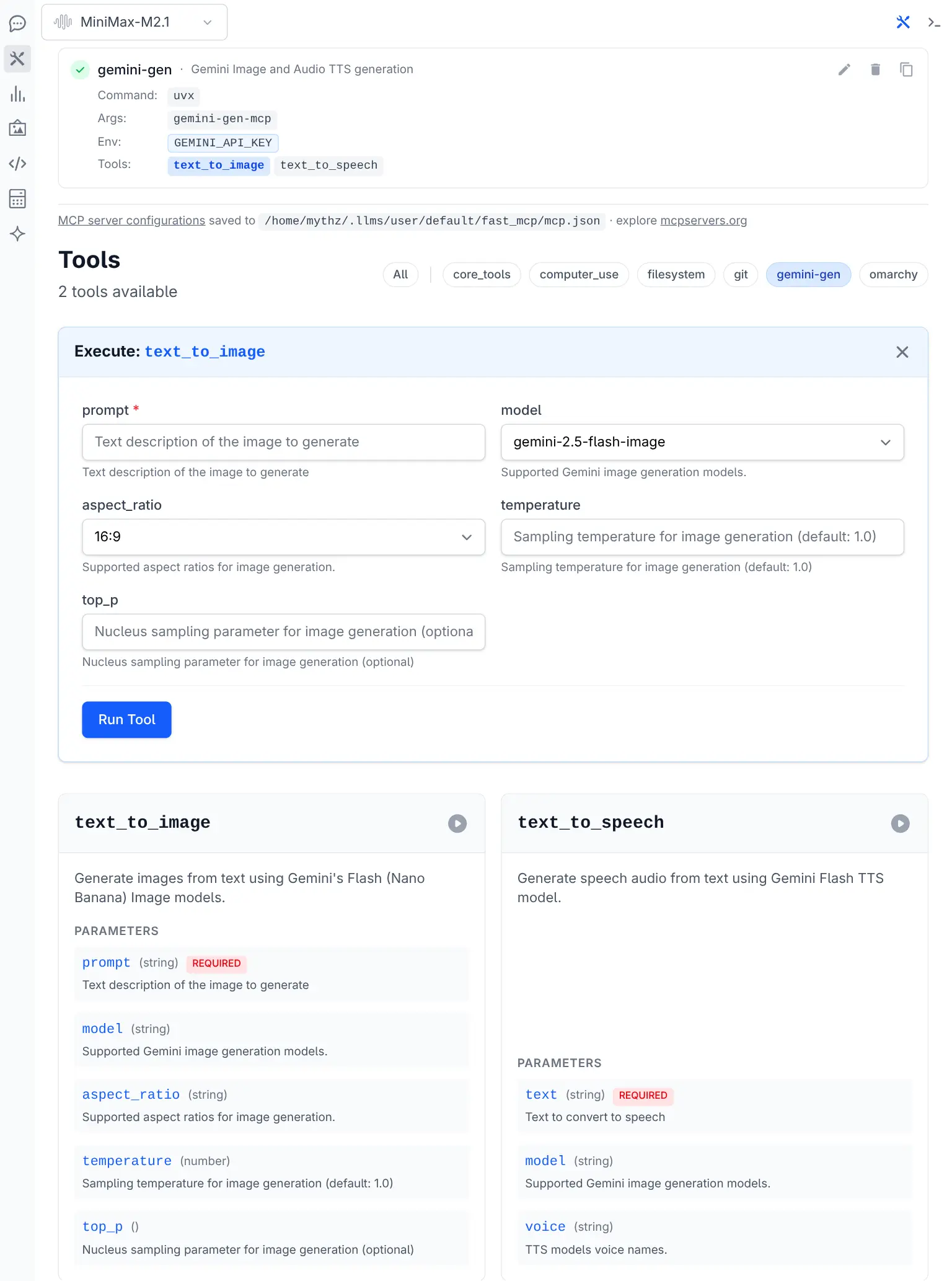Screen dimensions: 952x1281
Task: Open the image gallery sidebar icon
Action: coord(17,128)
